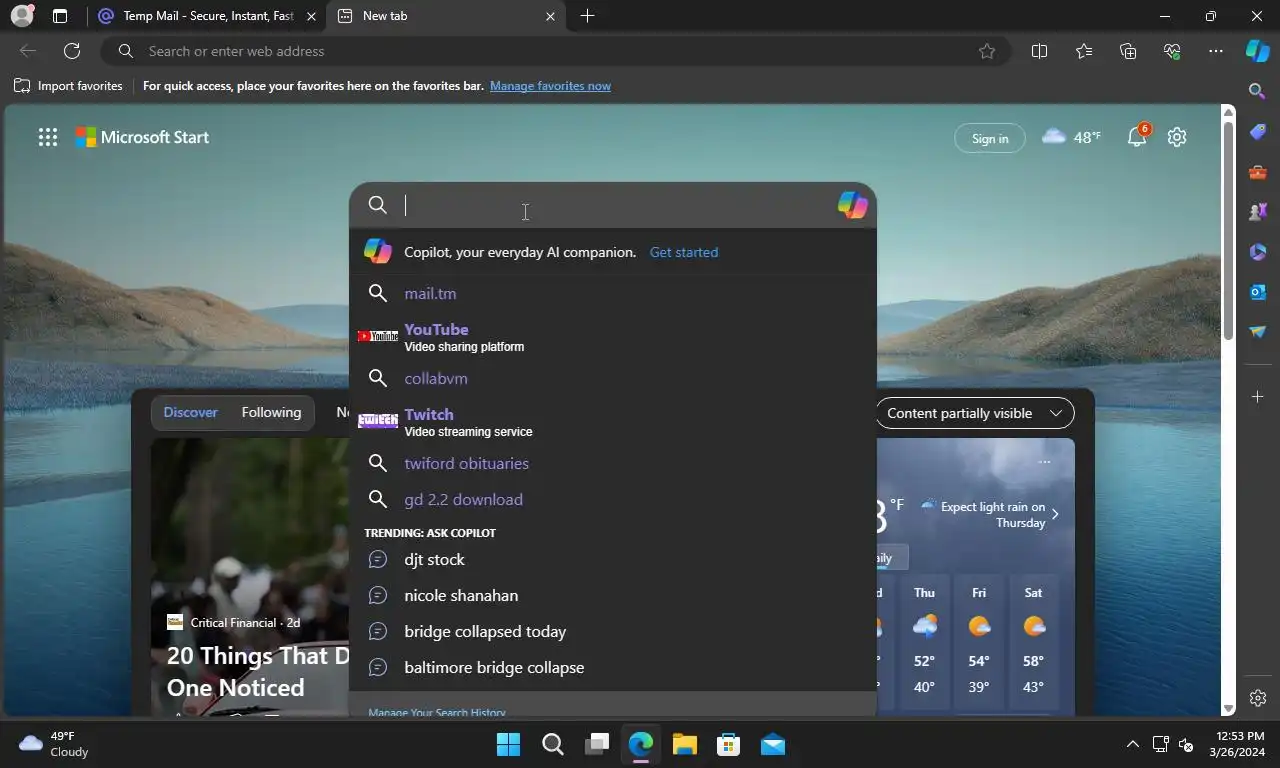Choose YouTube suggestion

tap(612, 337)
